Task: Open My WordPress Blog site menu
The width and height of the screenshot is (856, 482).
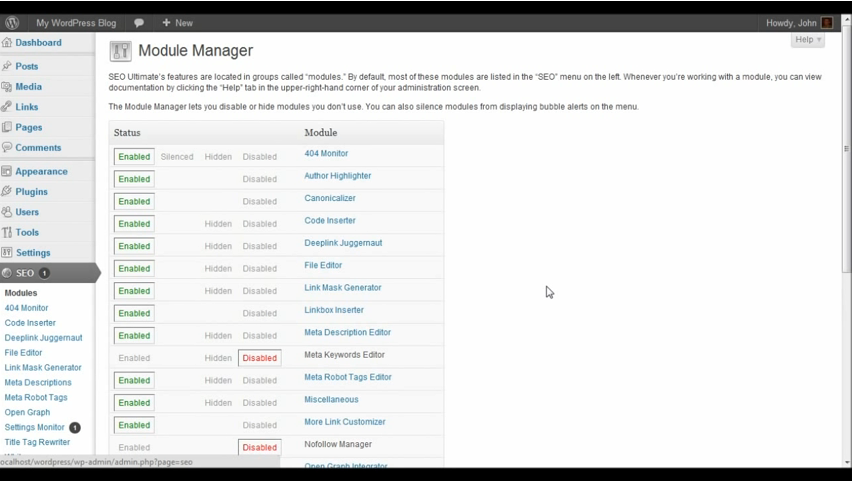Action: tap(76, 23)
